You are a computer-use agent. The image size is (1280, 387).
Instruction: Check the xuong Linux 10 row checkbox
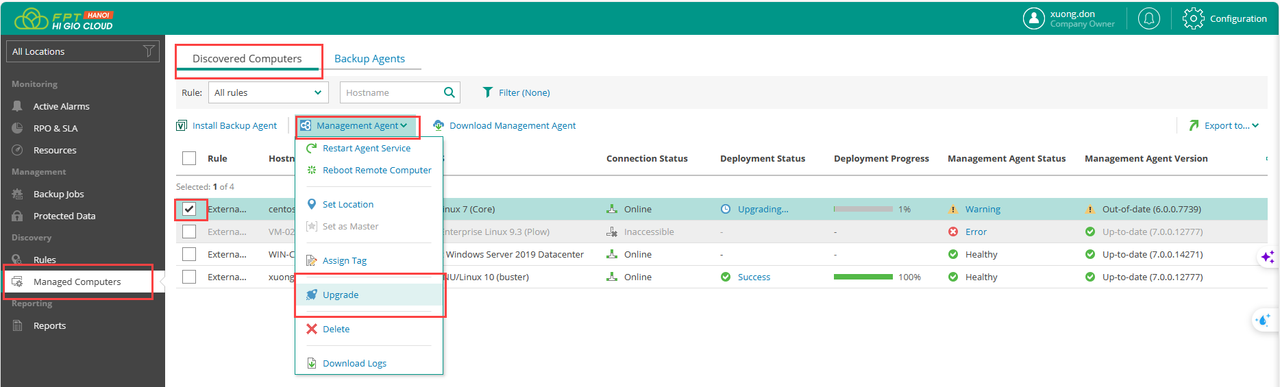click(x=189, y=277)
